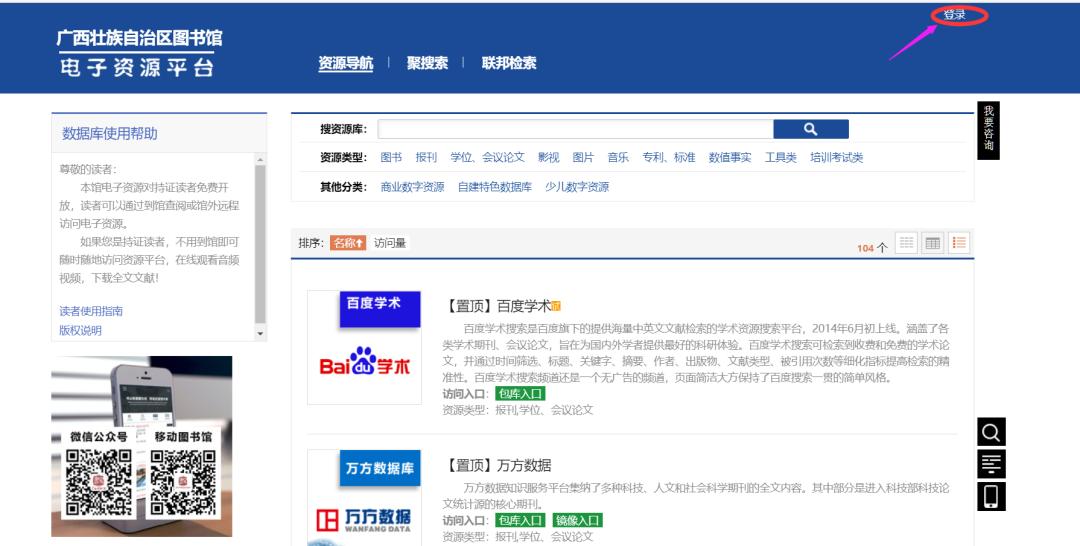
Task: Switch to compact grid view icon
Action: pyautogui.click(x=906, y=242)
